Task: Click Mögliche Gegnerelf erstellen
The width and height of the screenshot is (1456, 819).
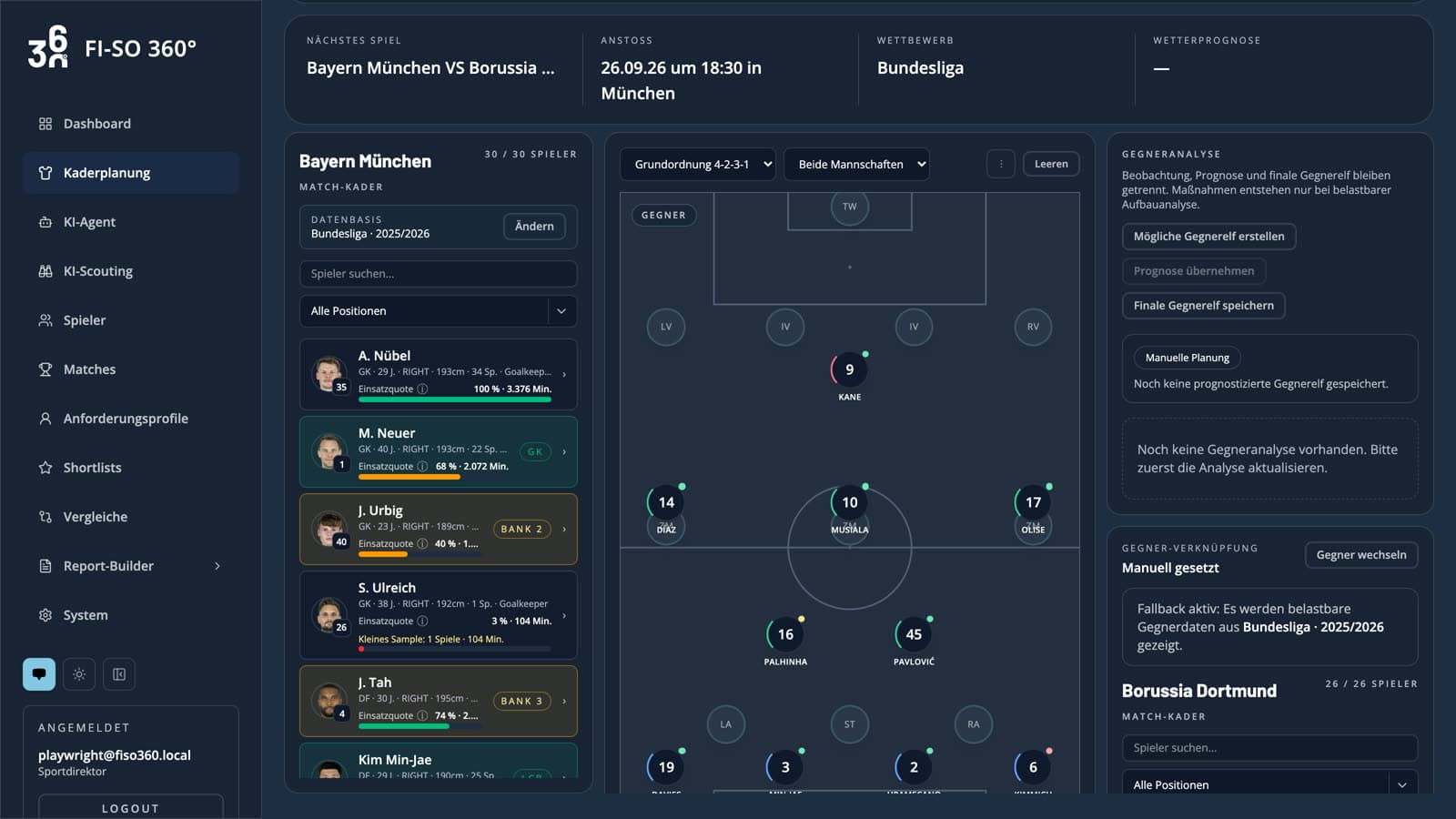Action: 1208,237
